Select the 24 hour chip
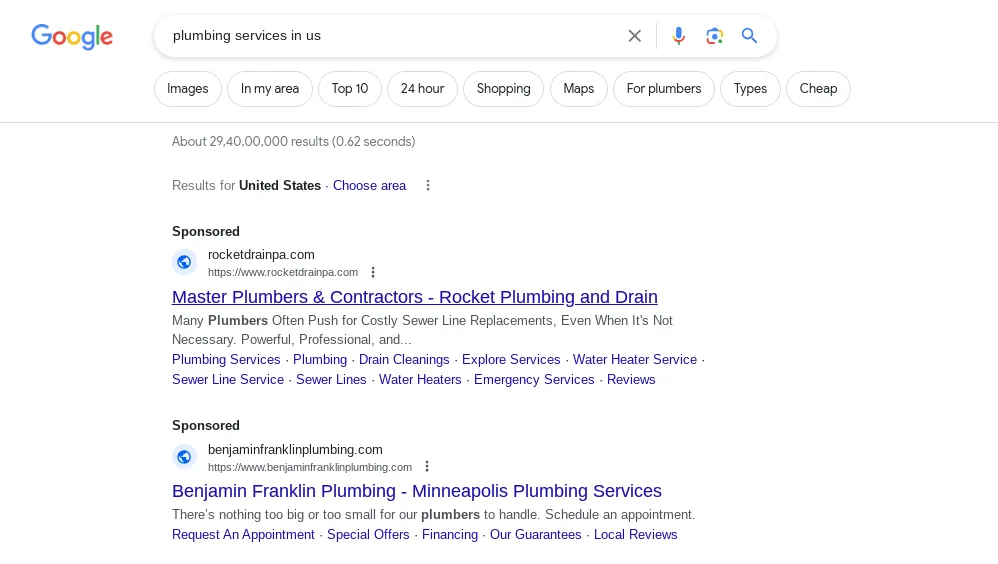Image resolution: width=998 pixels, height=564 pixels. coord(422,88)
